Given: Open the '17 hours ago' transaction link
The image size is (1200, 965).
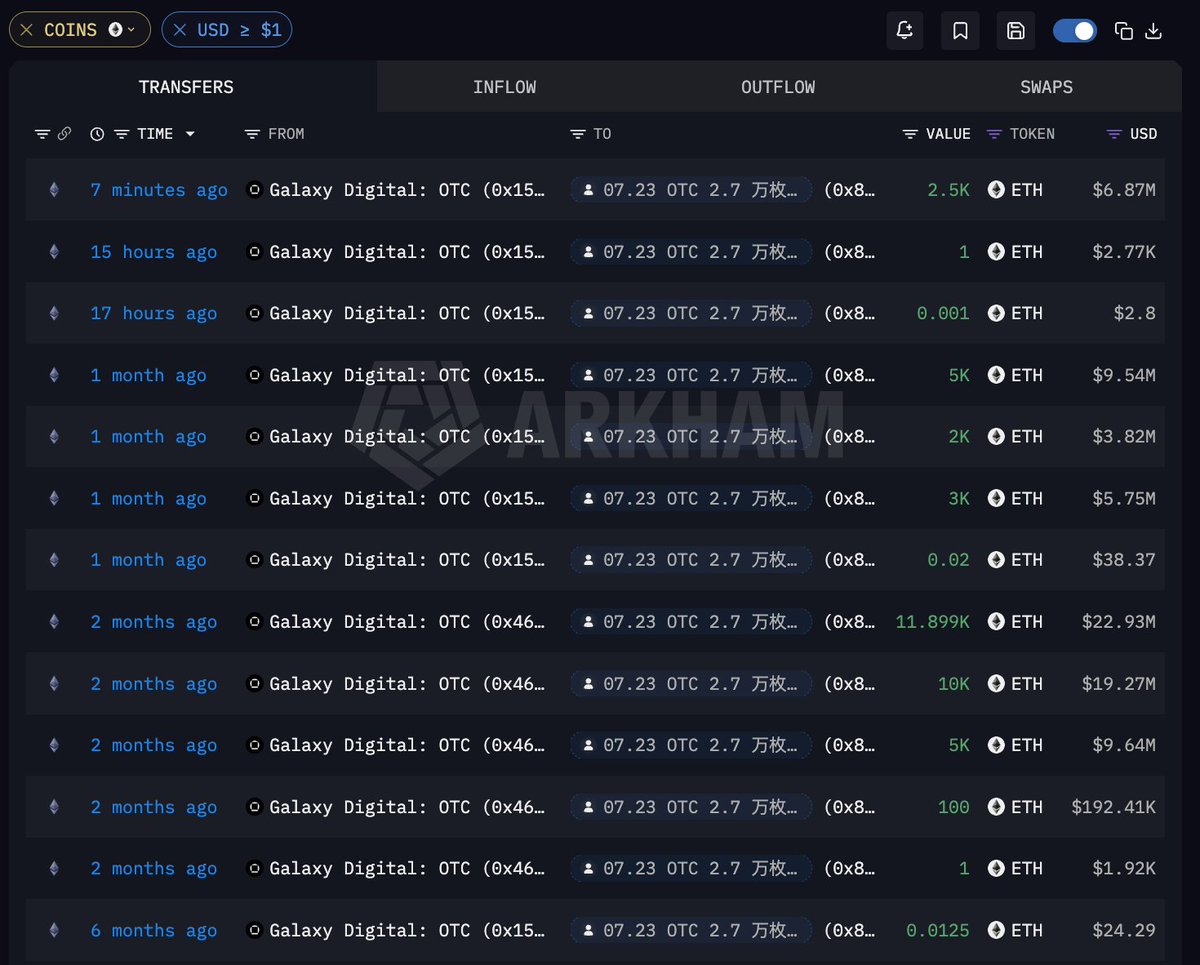Looking at the screenshot, I should click(x=154, y=313).
